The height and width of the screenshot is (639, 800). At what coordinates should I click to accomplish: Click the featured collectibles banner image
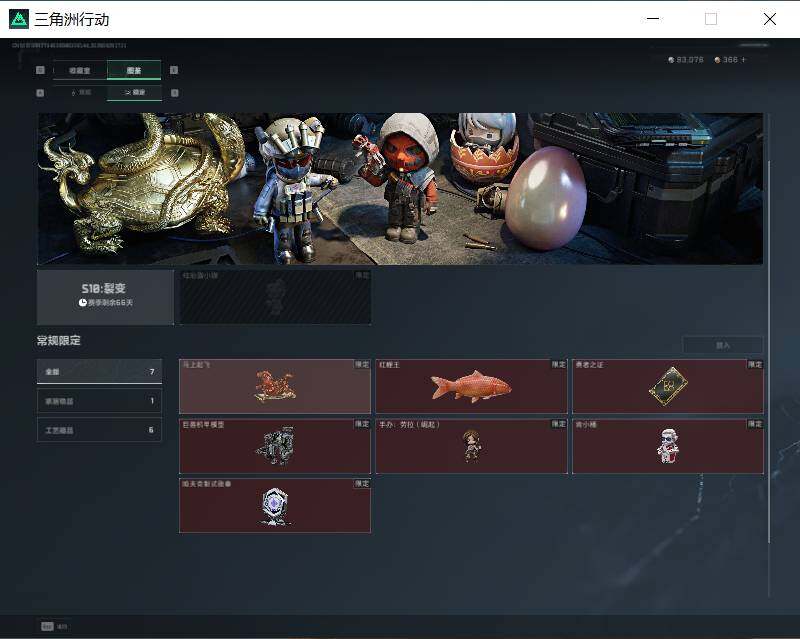pos(400,188)
